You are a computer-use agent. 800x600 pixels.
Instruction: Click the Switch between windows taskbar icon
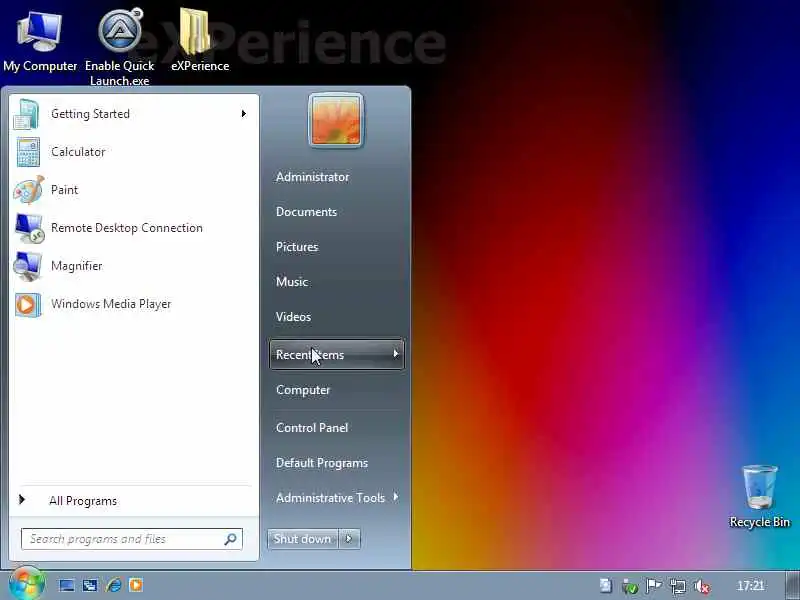90,585
